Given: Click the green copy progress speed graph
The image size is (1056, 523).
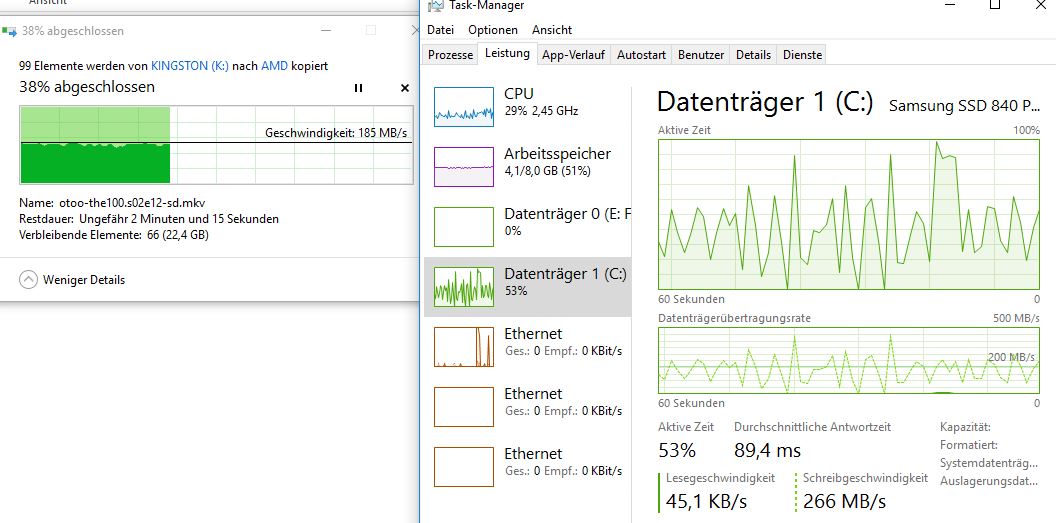Looking at the screenshot, I should [95, 146].
